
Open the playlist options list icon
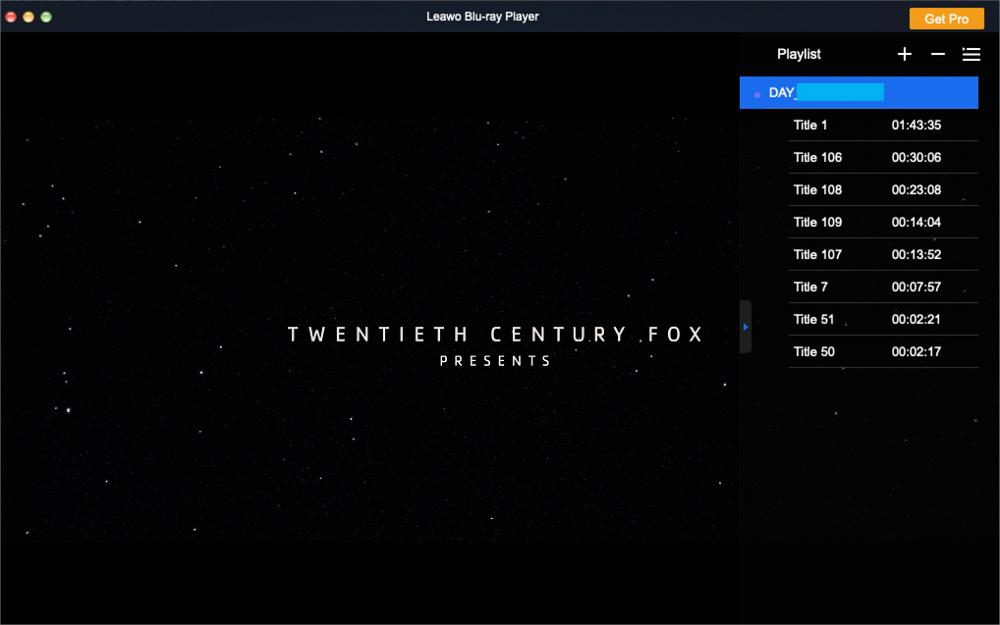[x=971, y=54]
